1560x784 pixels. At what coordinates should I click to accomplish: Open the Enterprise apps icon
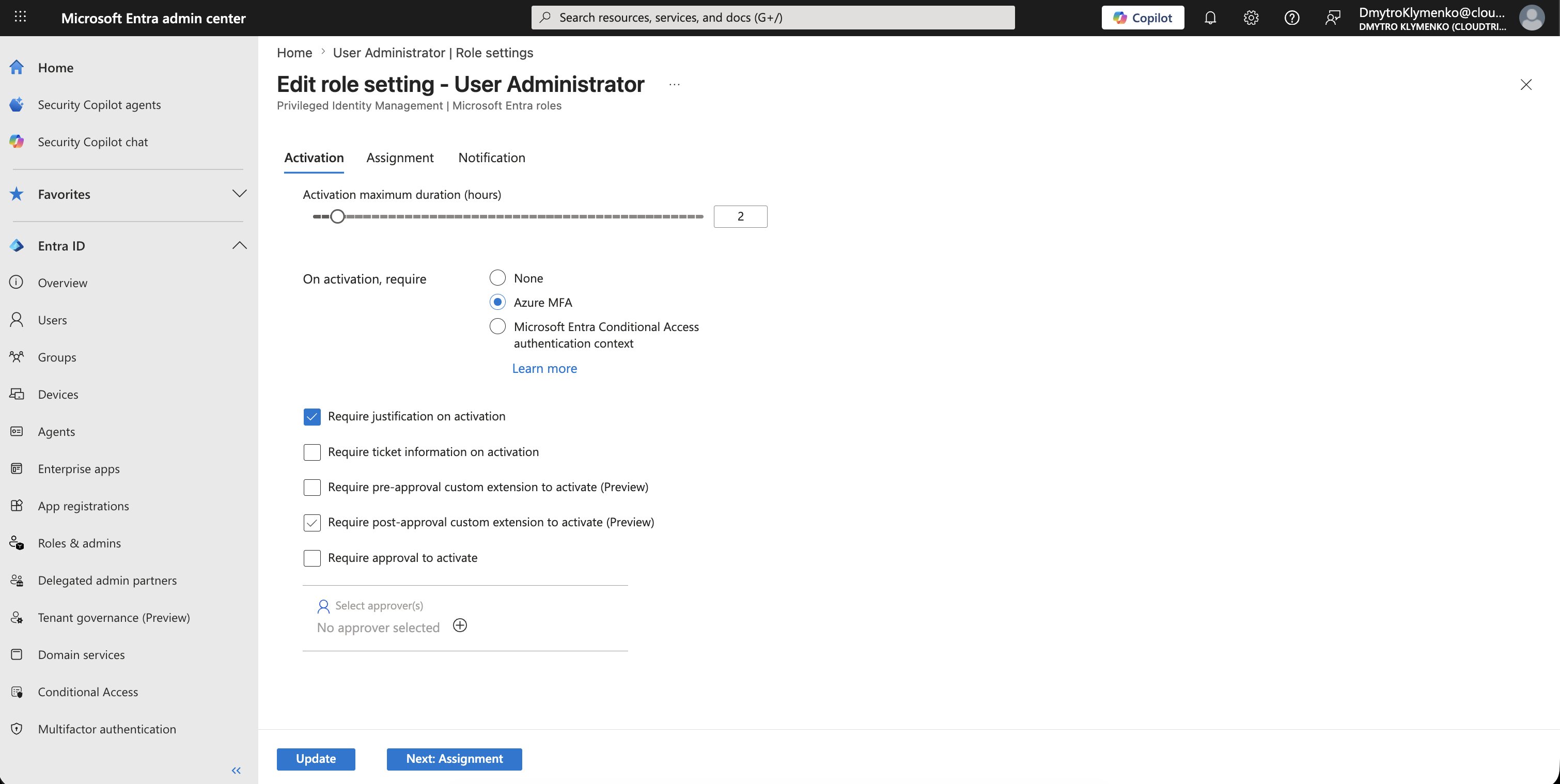[17, 468]
